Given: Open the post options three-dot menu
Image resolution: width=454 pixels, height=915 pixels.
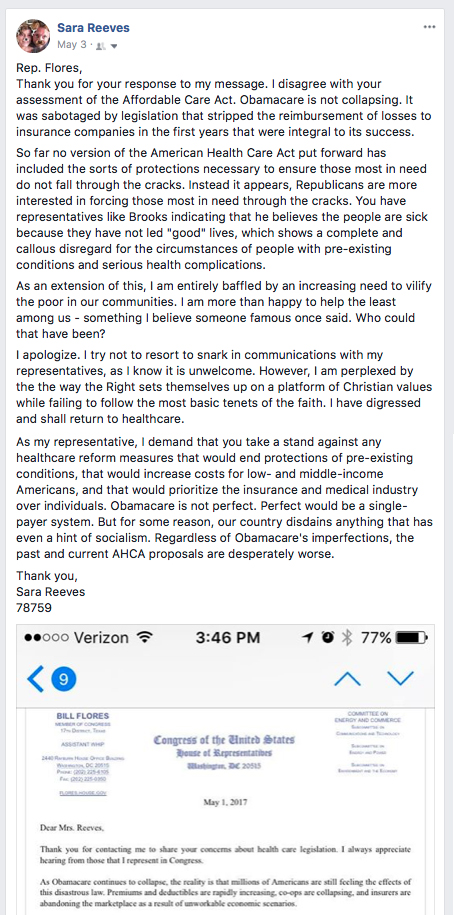Looking at the screenshot, I should click(429, 27).
